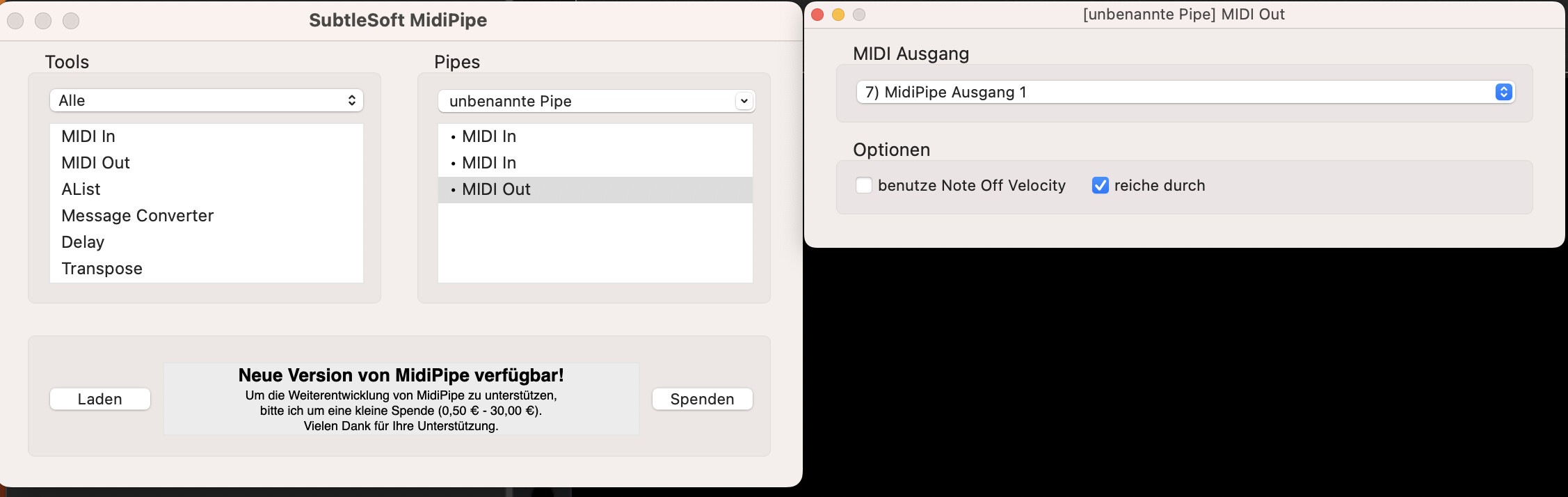This screenshot has width=1568, height=497.
Task: Click the Neue Version verfügbar notice
Action: 401,399
